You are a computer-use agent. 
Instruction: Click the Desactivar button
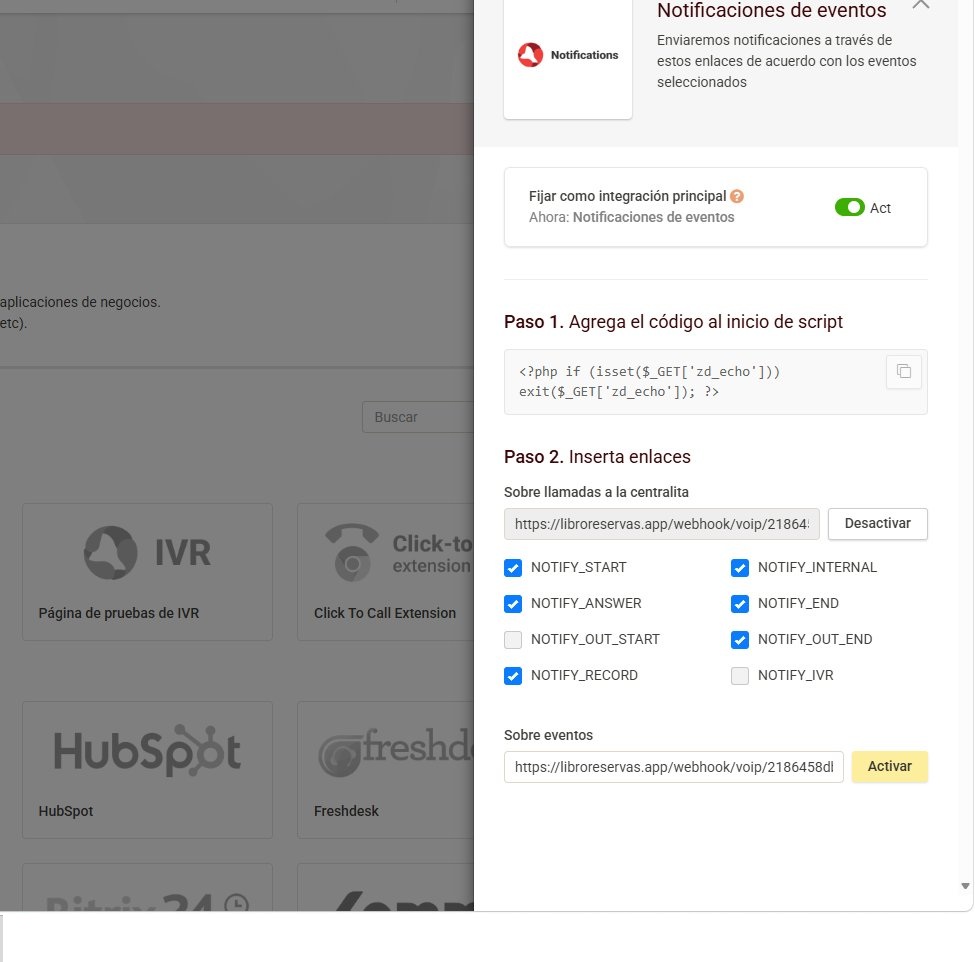point(877,524)
